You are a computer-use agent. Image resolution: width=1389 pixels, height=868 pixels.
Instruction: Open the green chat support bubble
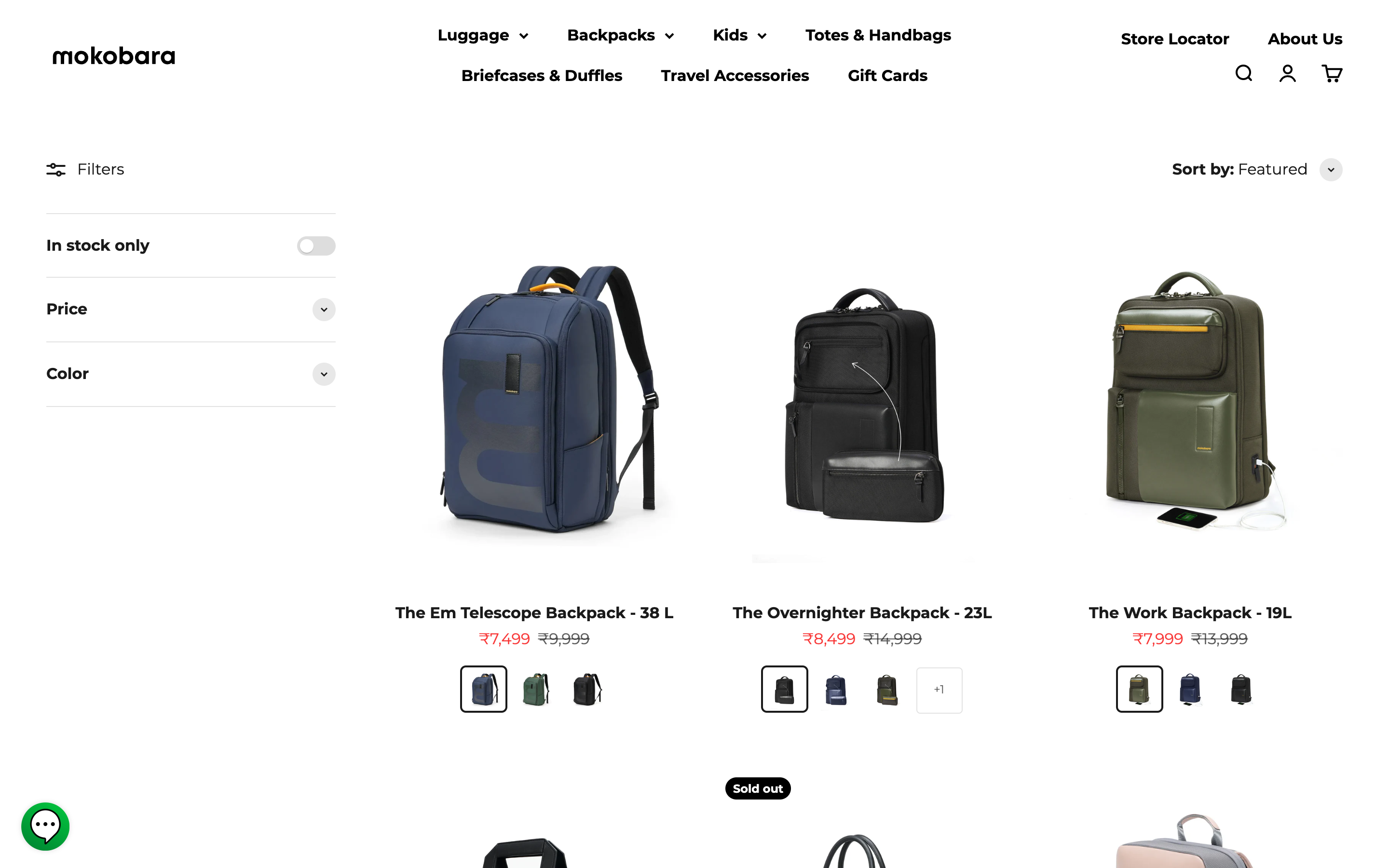tap(45, 826)
